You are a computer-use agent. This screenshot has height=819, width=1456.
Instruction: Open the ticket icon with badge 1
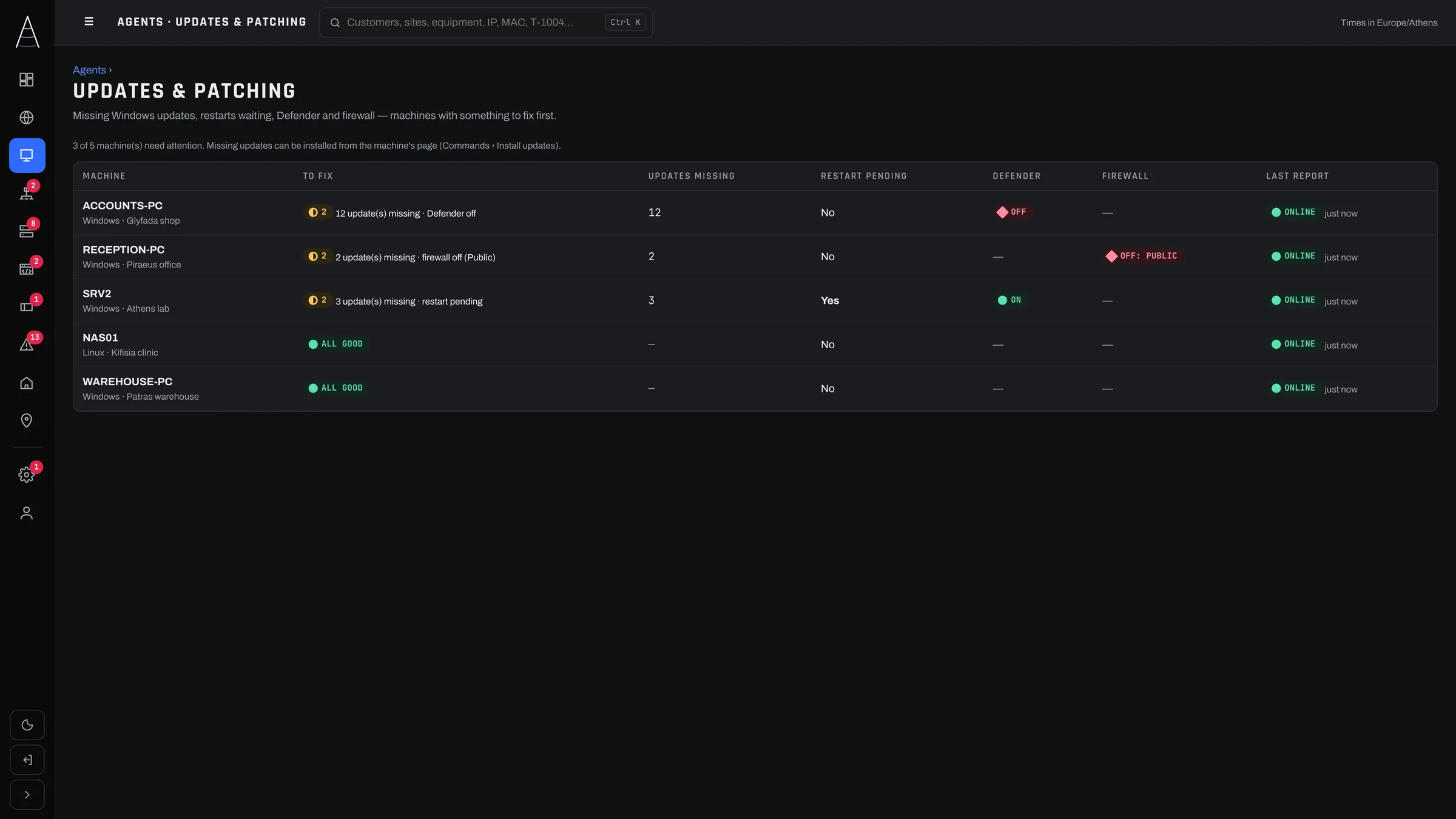click(x=27, y=306)
